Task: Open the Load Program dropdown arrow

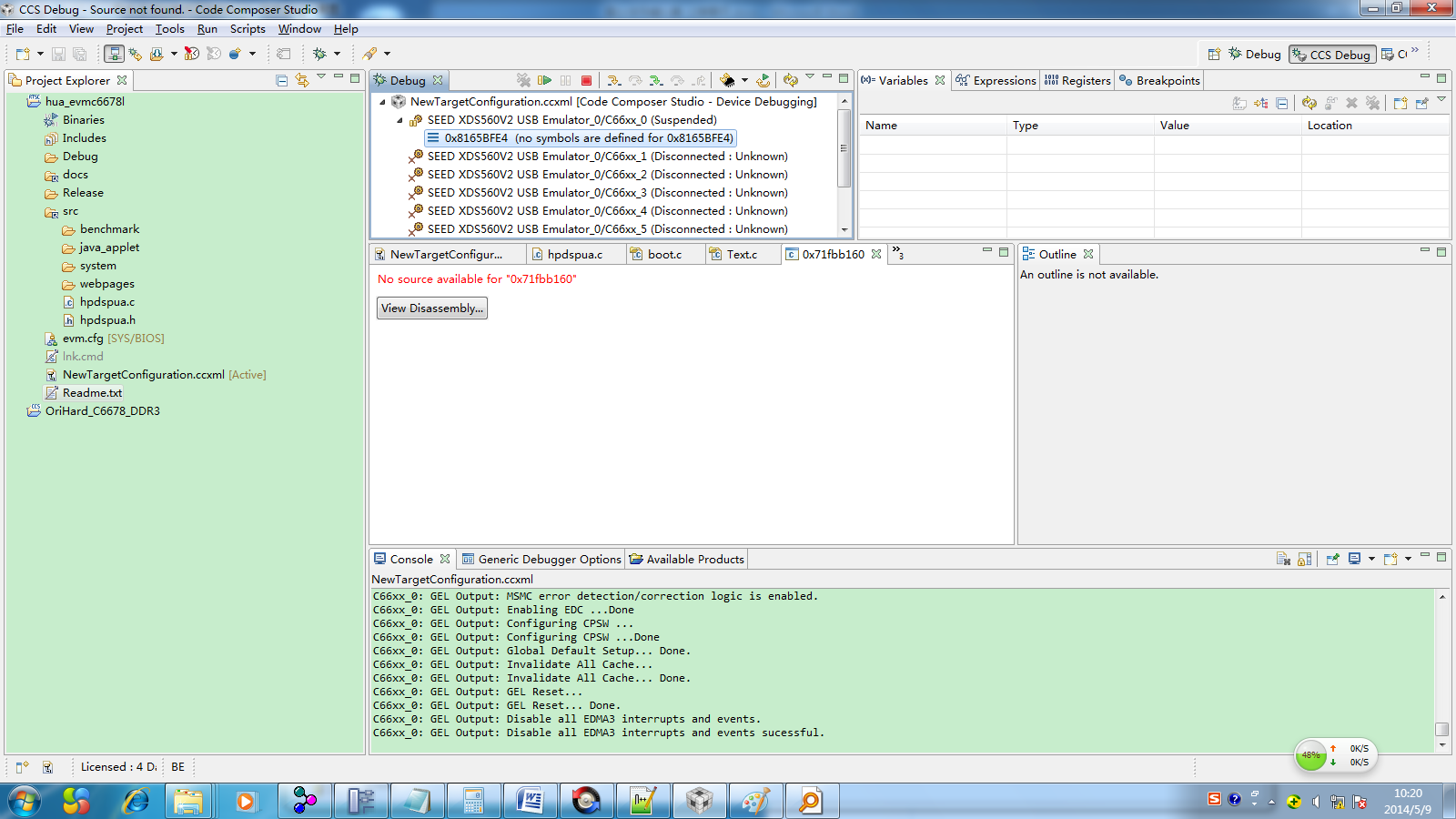Action: [x=174, y=54]
